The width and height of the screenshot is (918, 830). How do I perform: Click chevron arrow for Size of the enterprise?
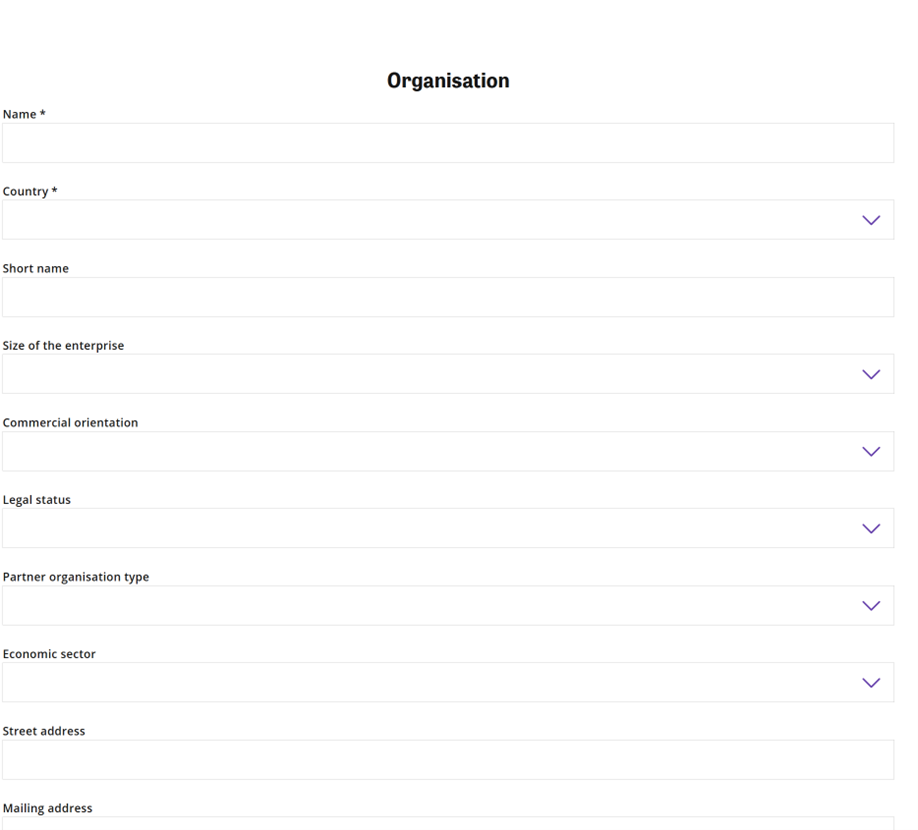pyautogui.click(x=870, y=374)
